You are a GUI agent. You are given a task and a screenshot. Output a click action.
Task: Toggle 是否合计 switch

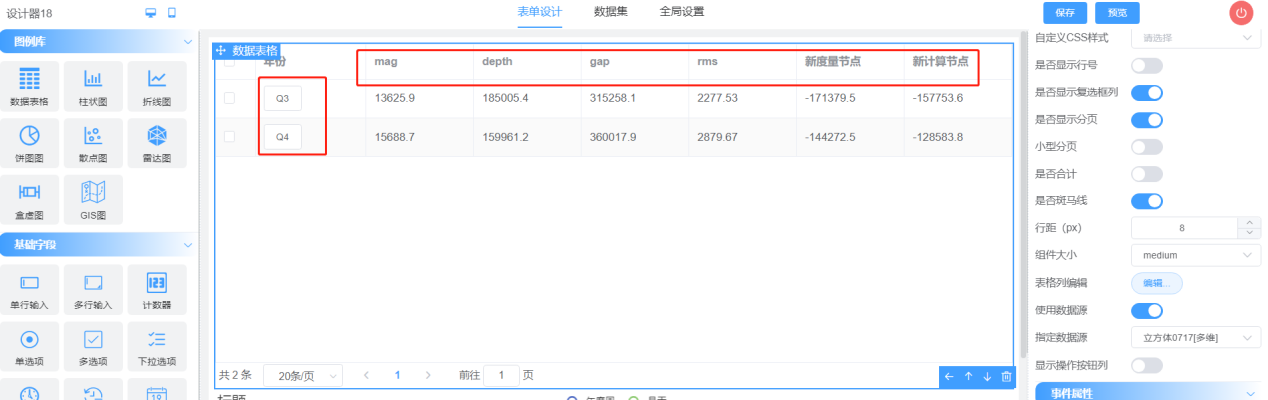[1147, 174]
